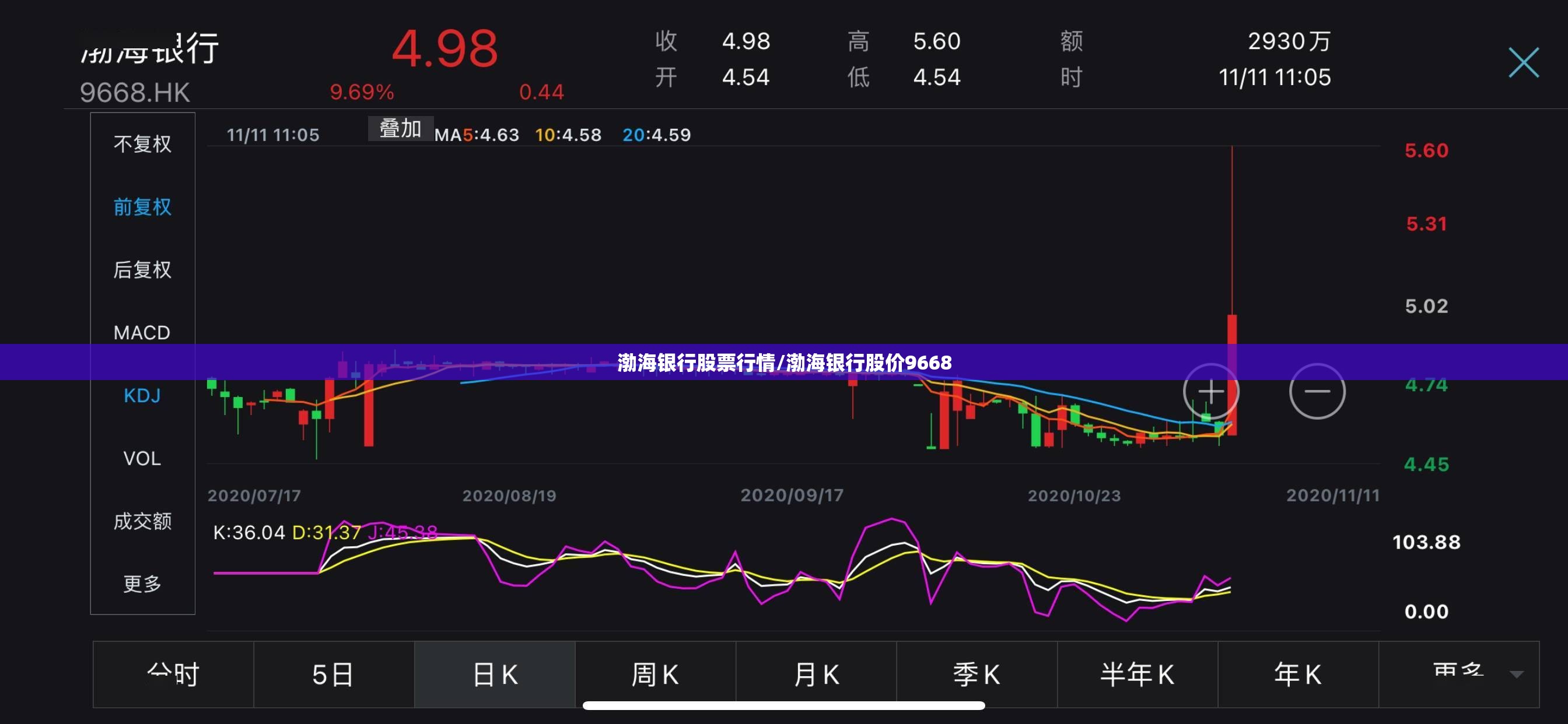Switch indicator to MACD
Screen dimensions: 1568x724
(x=142, y=333)
